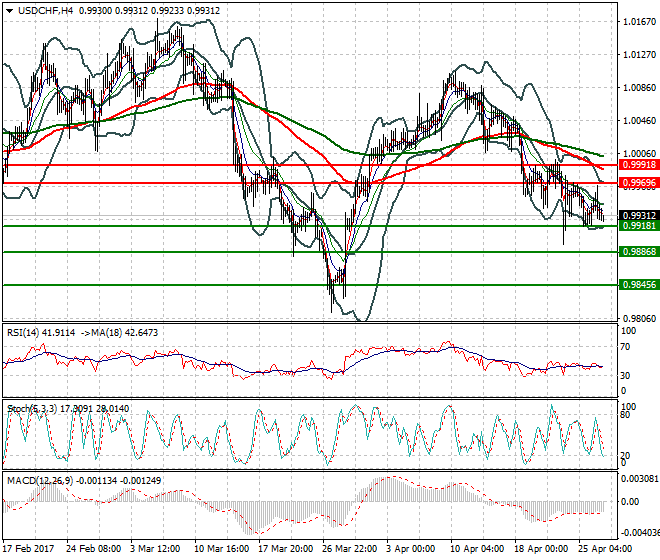660x560 pixels.
Task: Select the 0.99918 red resistance level label
Action: pos(639,165)
